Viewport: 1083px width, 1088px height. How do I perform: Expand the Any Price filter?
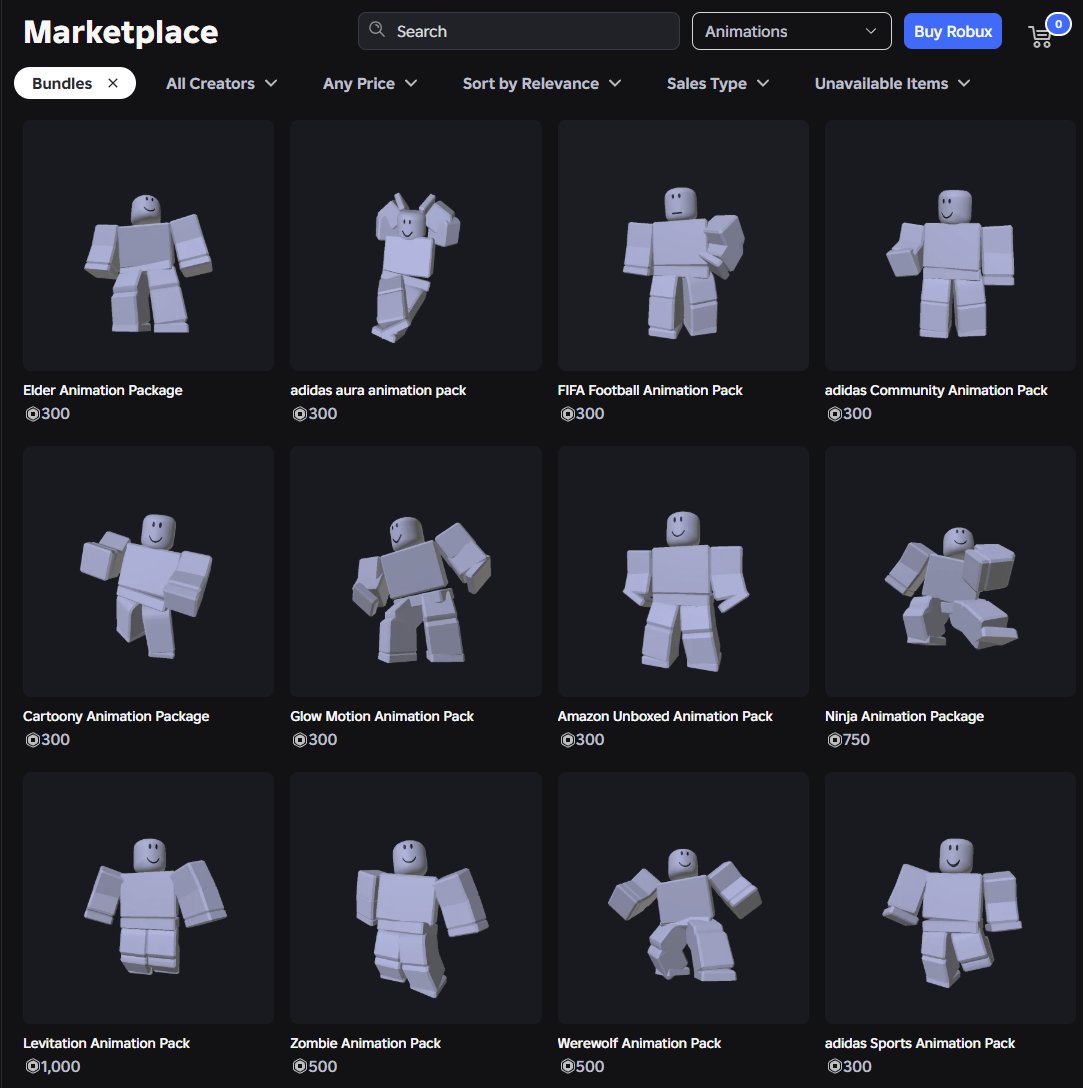coord(370,83)
